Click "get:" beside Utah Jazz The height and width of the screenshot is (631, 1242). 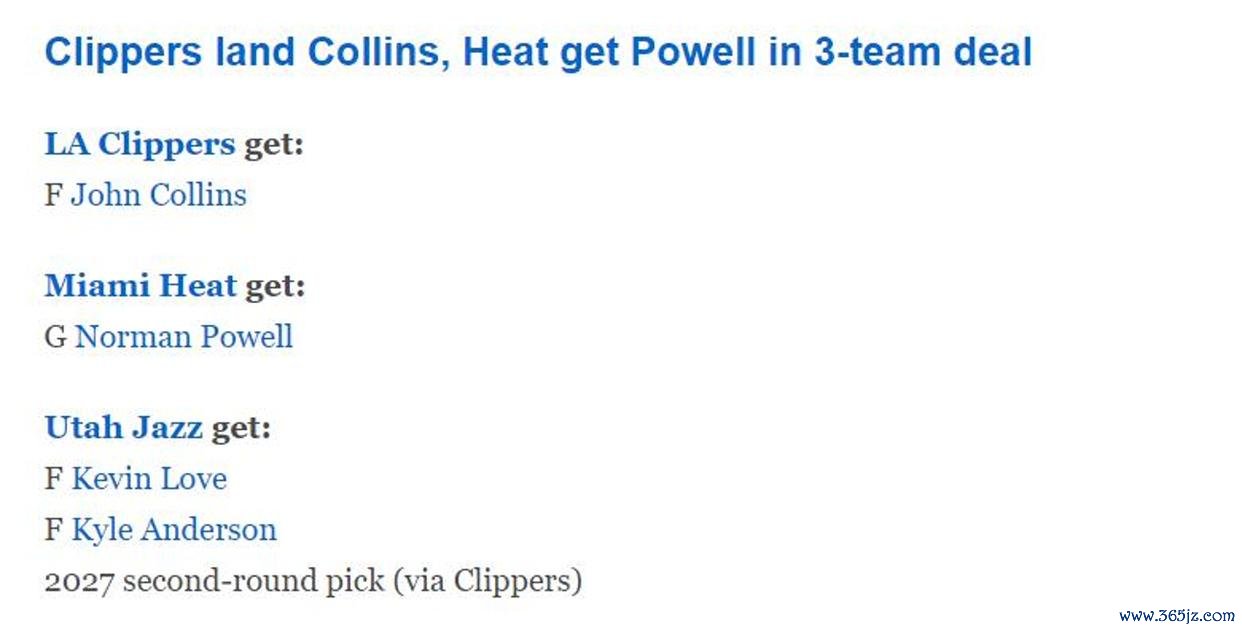[241, 429]
